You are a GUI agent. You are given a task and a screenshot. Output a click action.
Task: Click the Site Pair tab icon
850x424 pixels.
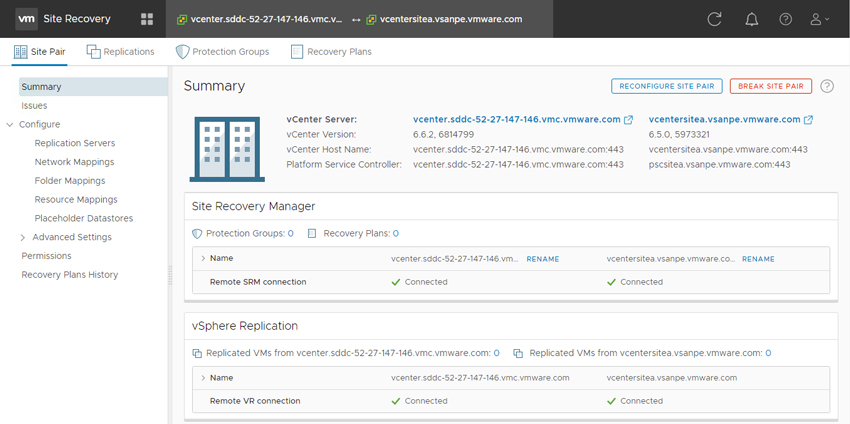pyautogui.click(x=20, y=52)
